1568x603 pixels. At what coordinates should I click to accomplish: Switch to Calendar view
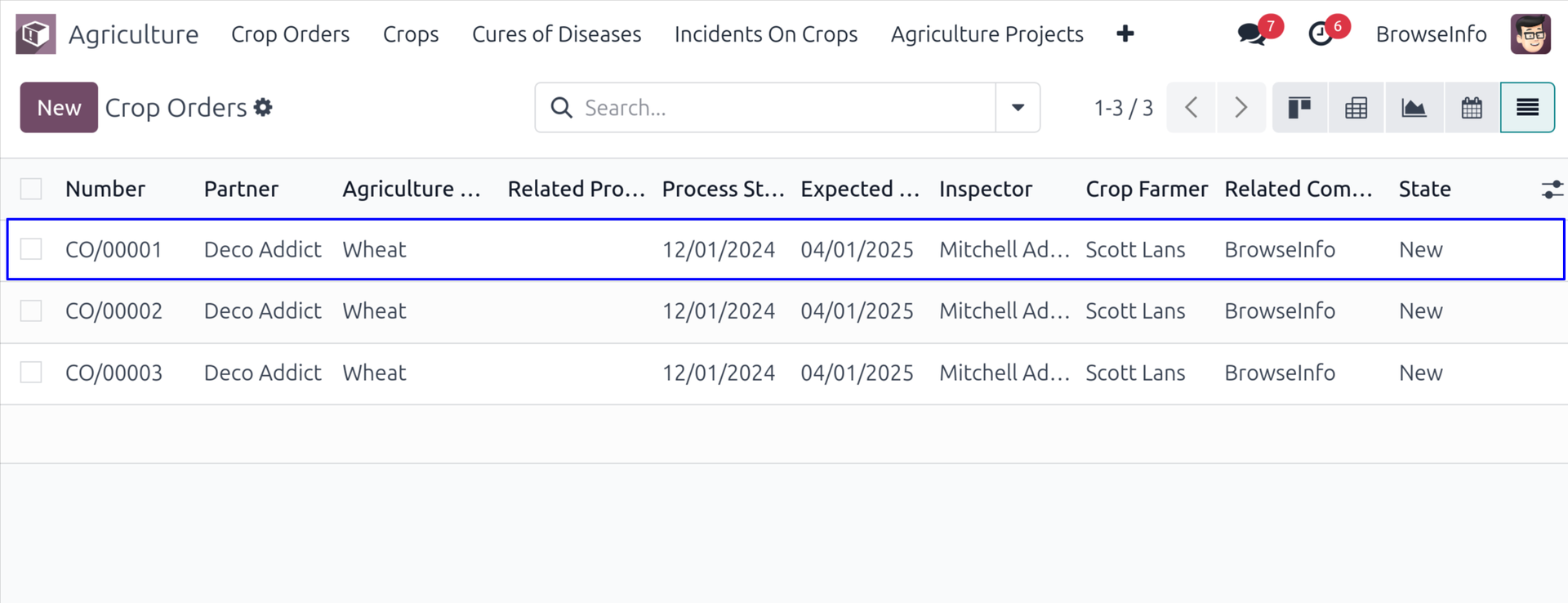click(x=1472, y=108)
